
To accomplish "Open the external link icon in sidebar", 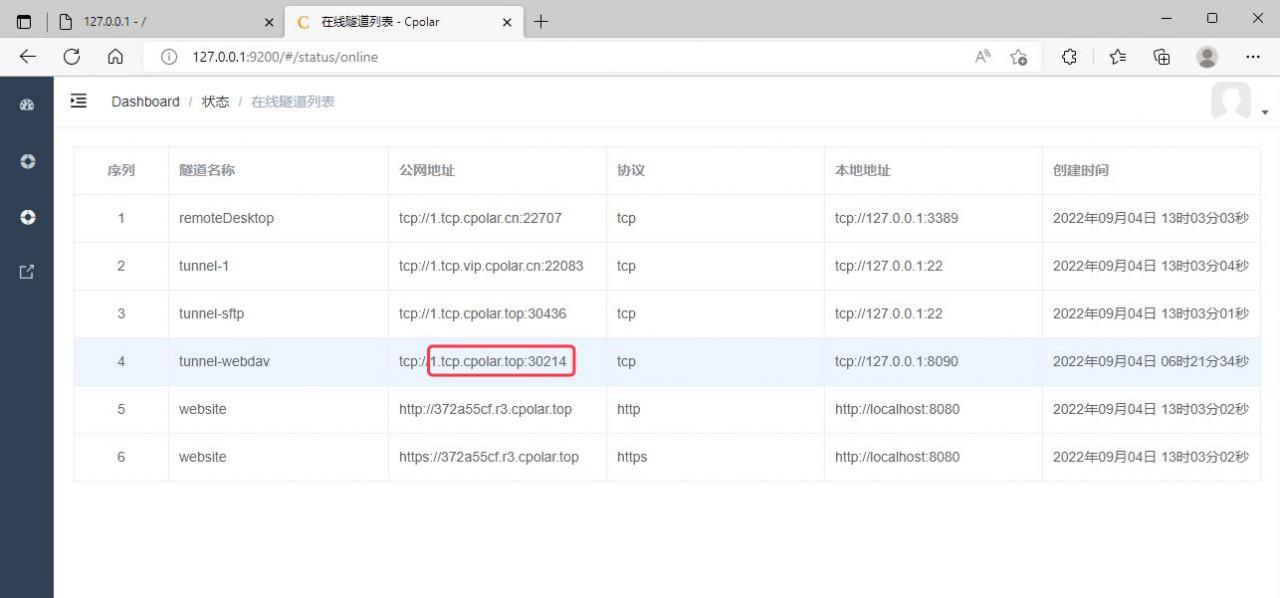I will 27,271.
